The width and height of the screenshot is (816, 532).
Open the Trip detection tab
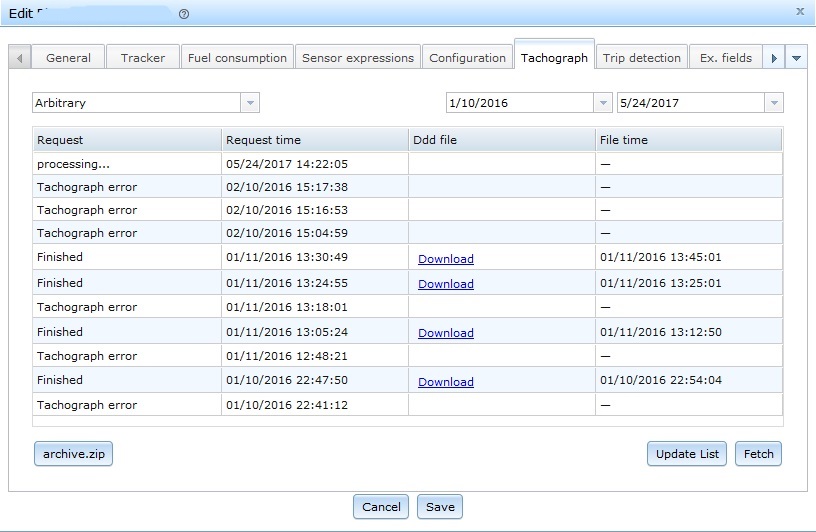[642, 58]
